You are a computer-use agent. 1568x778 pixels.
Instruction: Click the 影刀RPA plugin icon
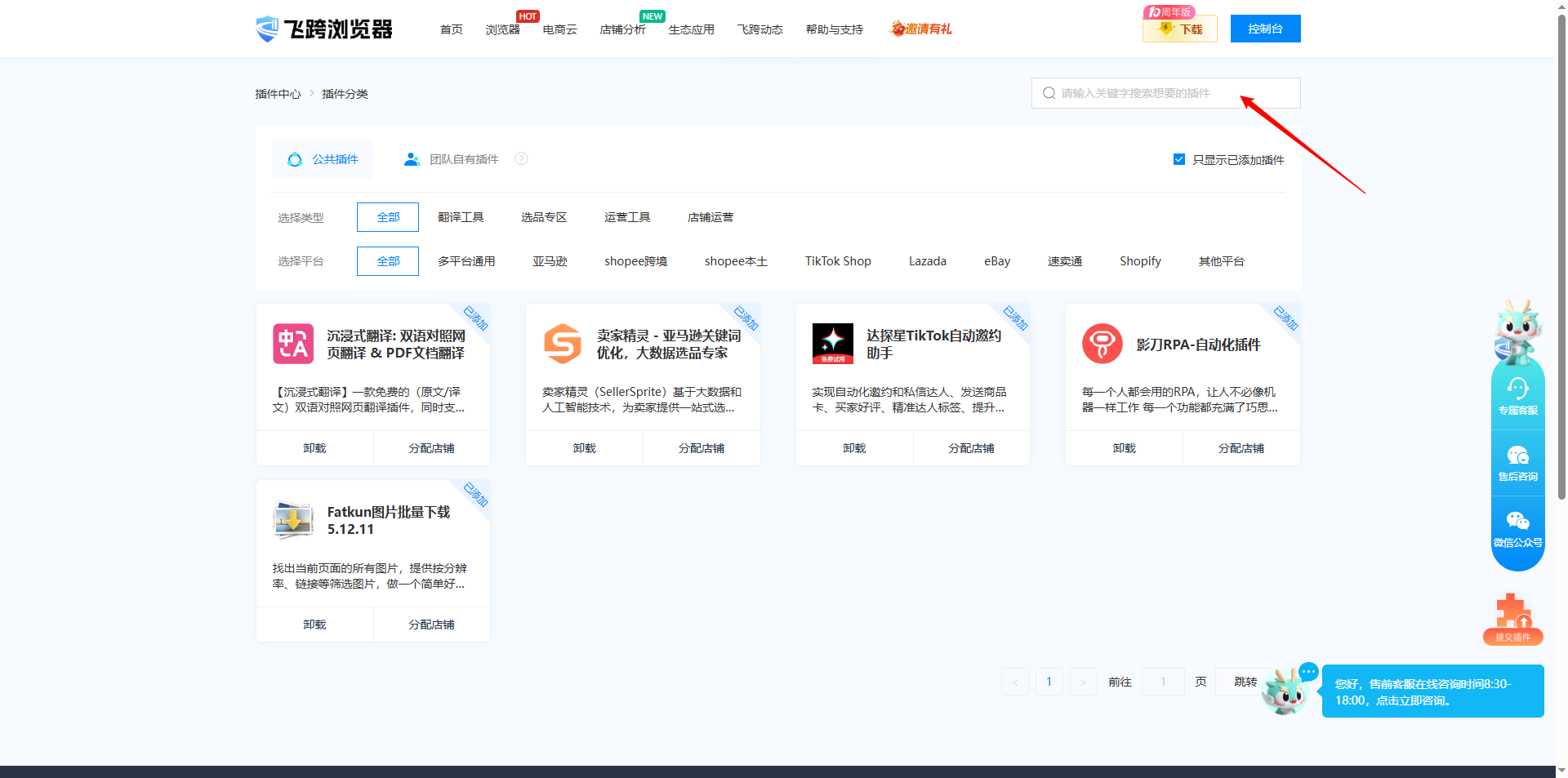point(1102,345)
